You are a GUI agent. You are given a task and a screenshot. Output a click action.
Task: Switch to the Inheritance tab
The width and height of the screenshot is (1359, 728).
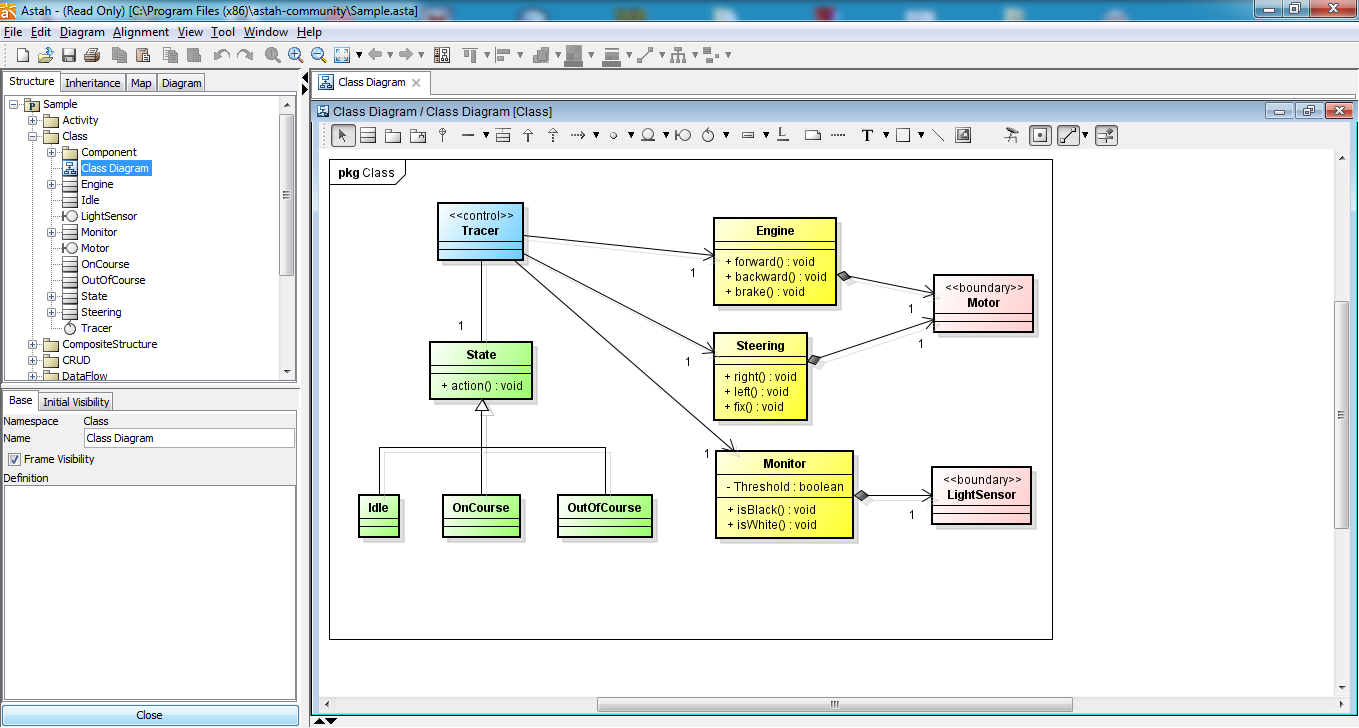[93, 83]
